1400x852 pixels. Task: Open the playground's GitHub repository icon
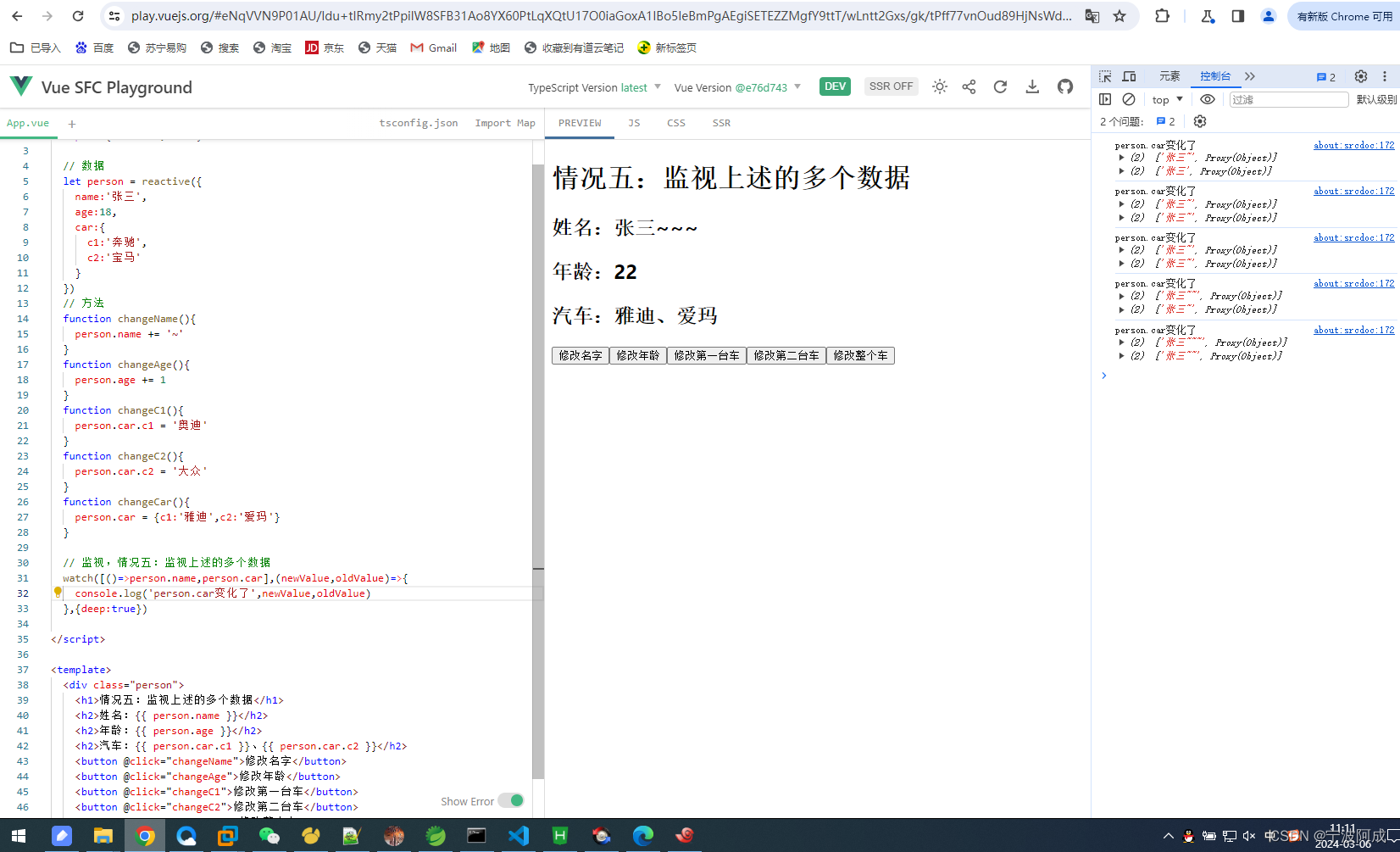pyautogui.click(x=1064, y=86)
